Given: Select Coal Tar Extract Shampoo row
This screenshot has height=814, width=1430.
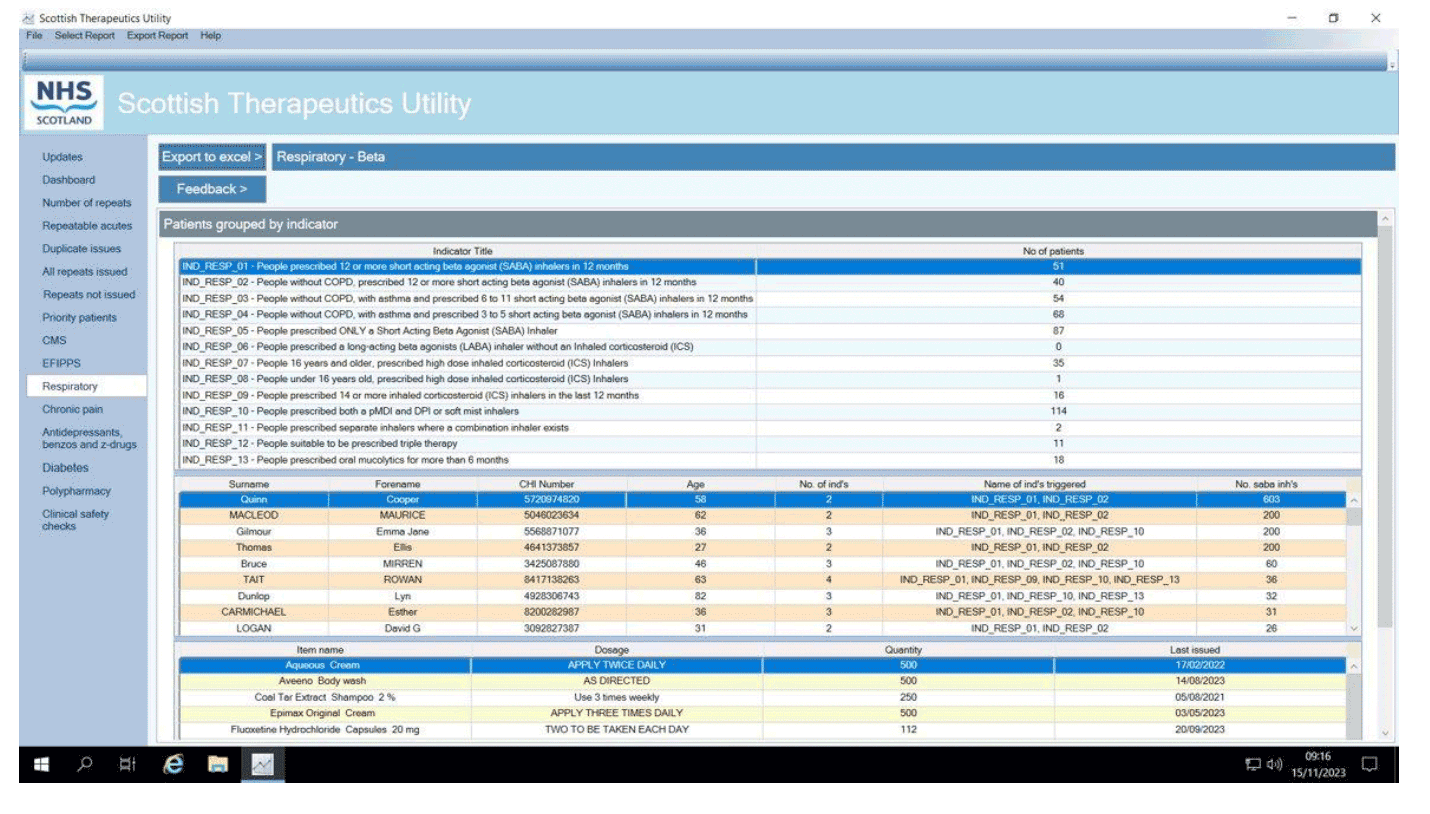Looking at the screenshot, I should pyautogui.click(x=762, y=697).
